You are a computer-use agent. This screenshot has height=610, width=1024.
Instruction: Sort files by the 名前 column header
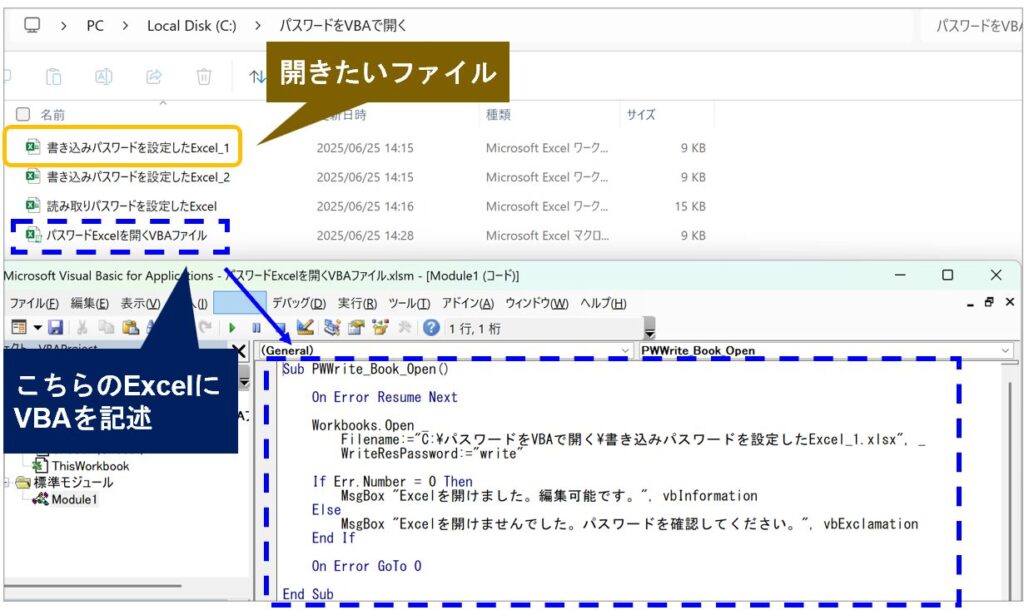52,115
